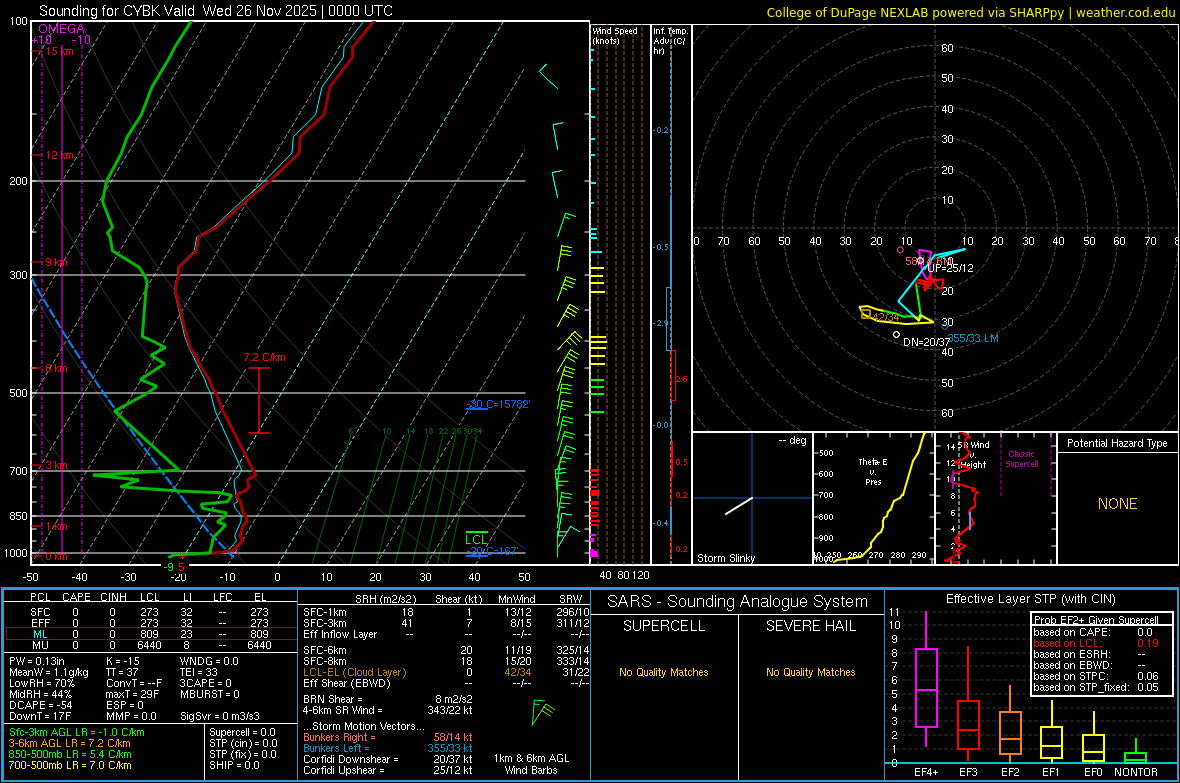The width and height of the screenshot is (1180, 783).
Task: Click the 15 km height marker
Action: click(59, 51)
